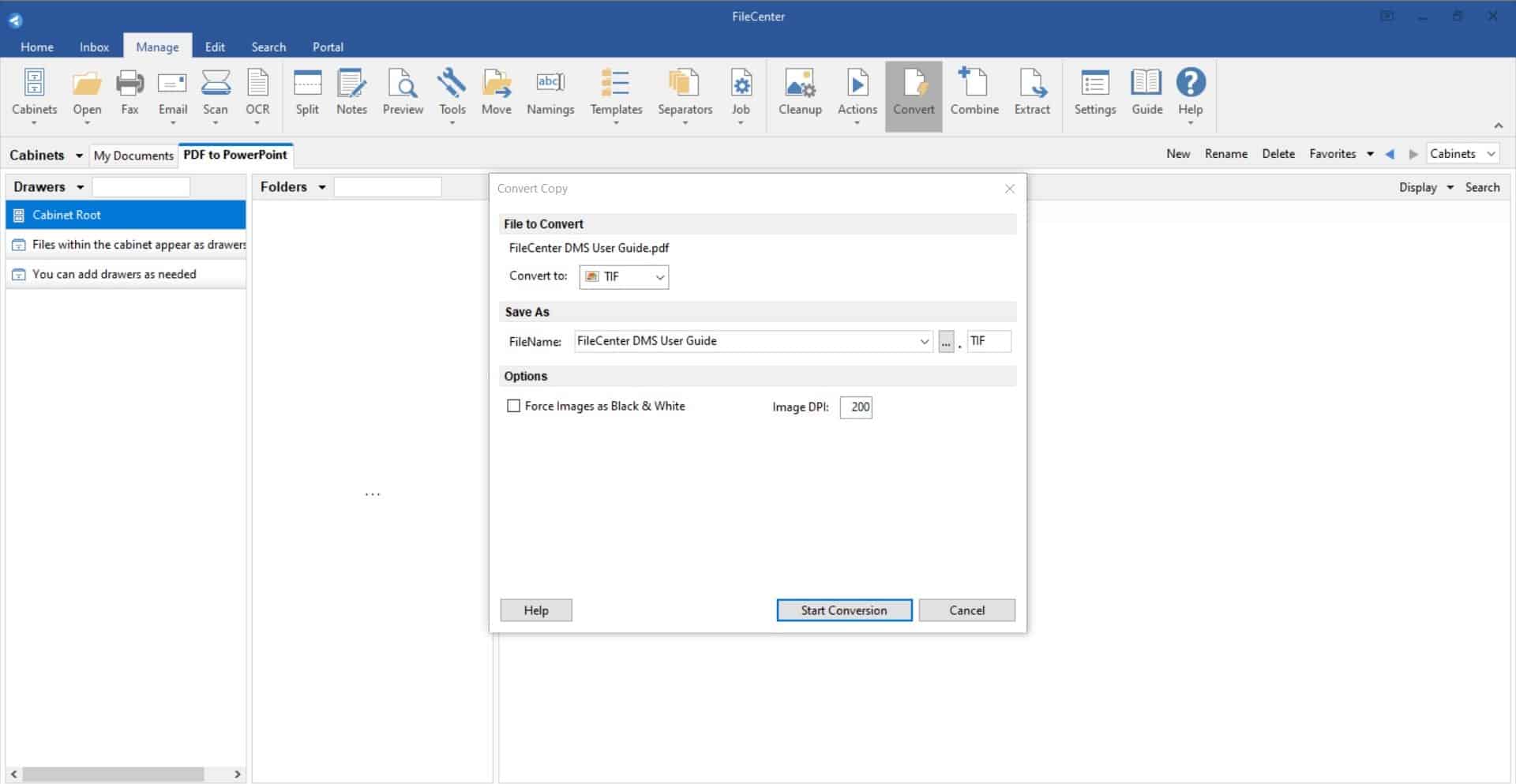Click Search in the file pane header

click(1482, 187)
